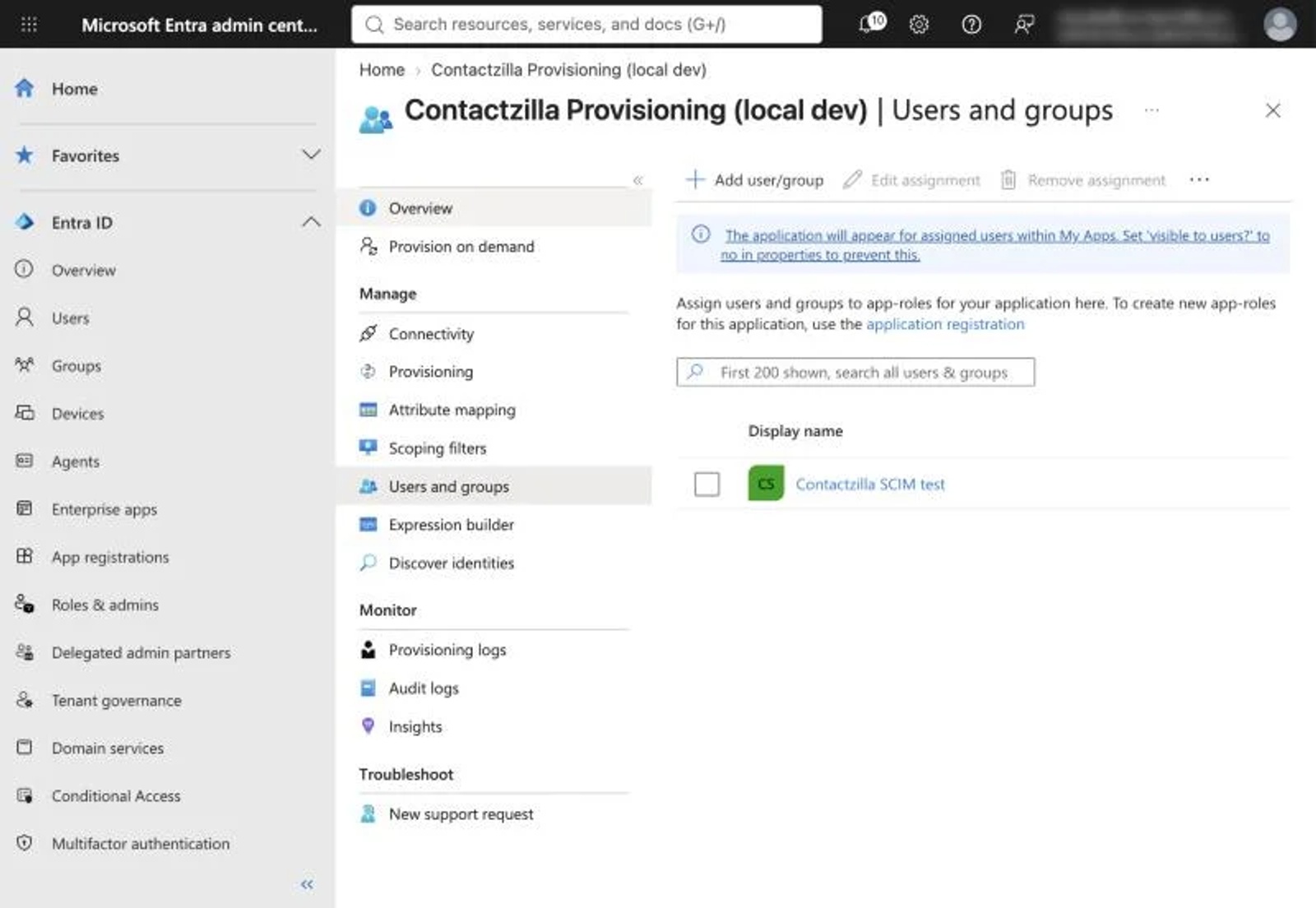Open the settings gear icon
The width and height of the screenshot is (1316, 908).
pos(919,25)
